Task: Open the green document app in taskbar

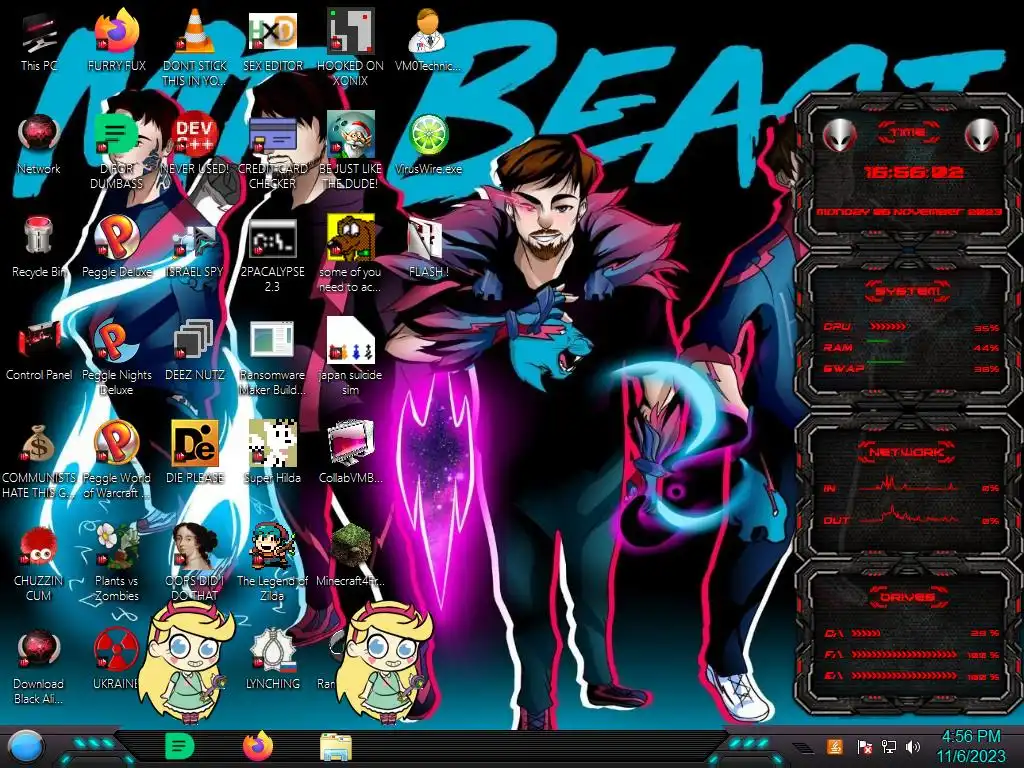Action: [x=180, y=746]
